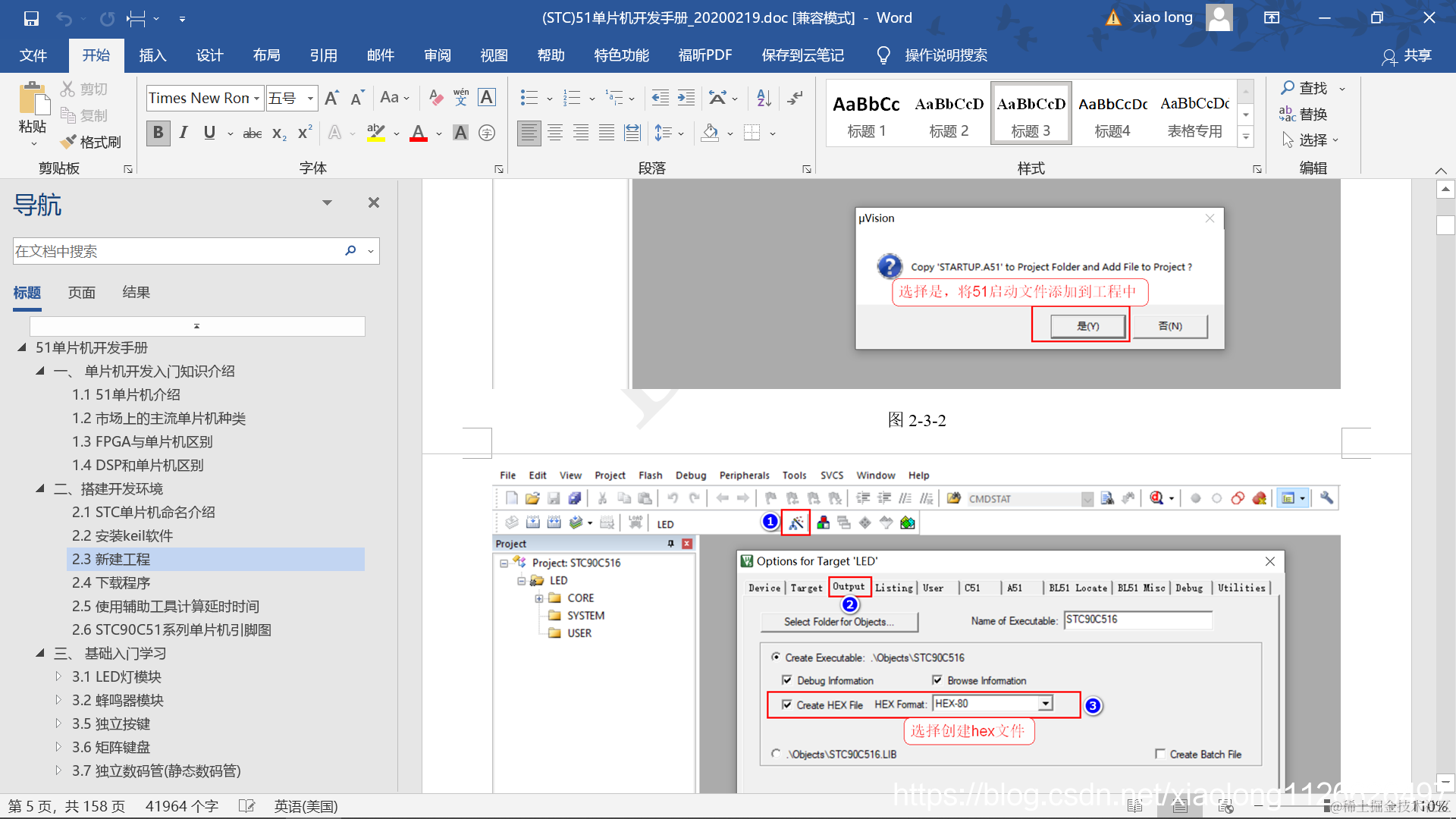1456x819 pixels.
Task: Open the font name dropdown
Action: coord(257,99)
